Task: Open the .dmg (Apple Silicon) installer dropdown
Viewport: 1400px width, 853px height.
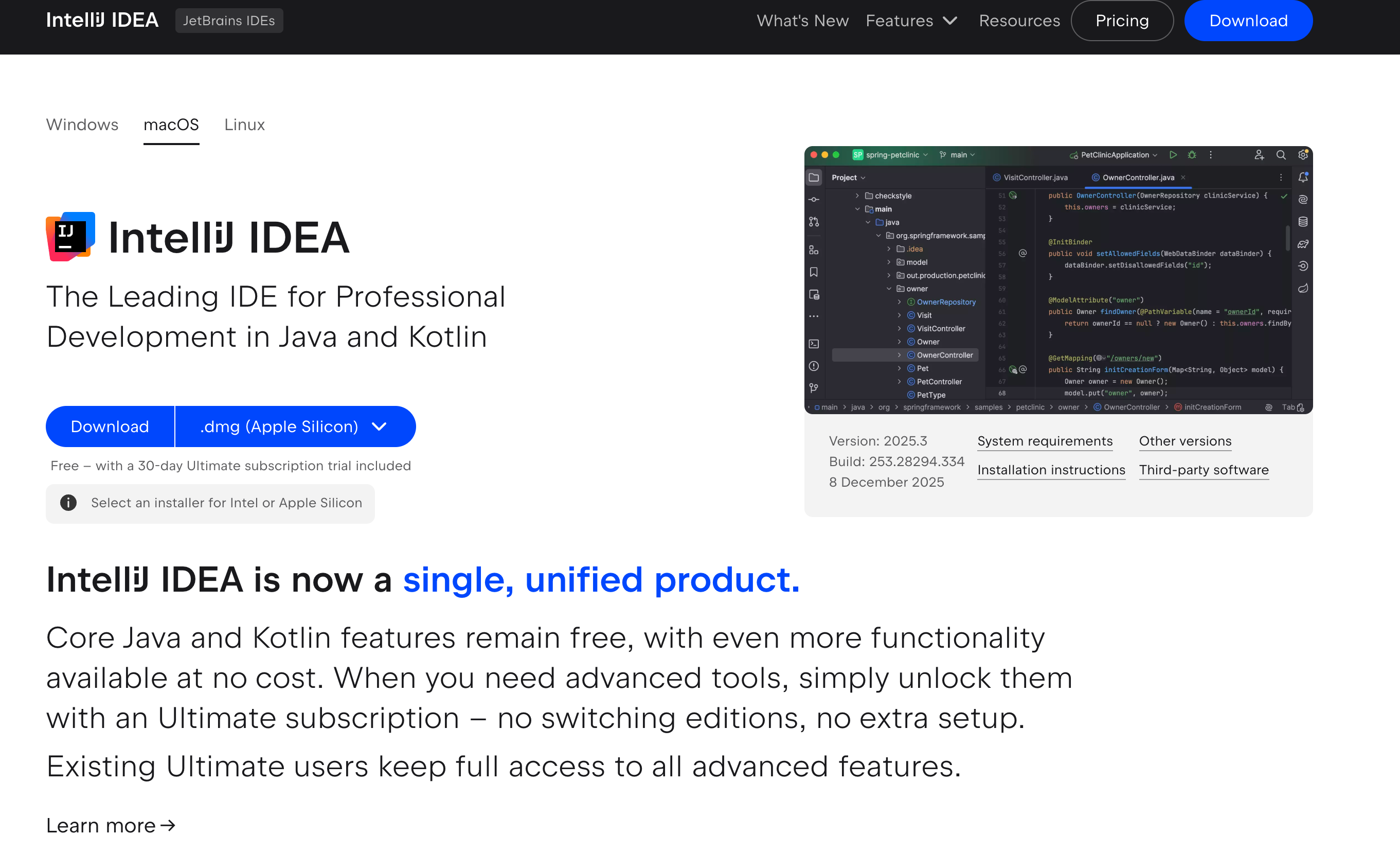Action: coord(294,426)
